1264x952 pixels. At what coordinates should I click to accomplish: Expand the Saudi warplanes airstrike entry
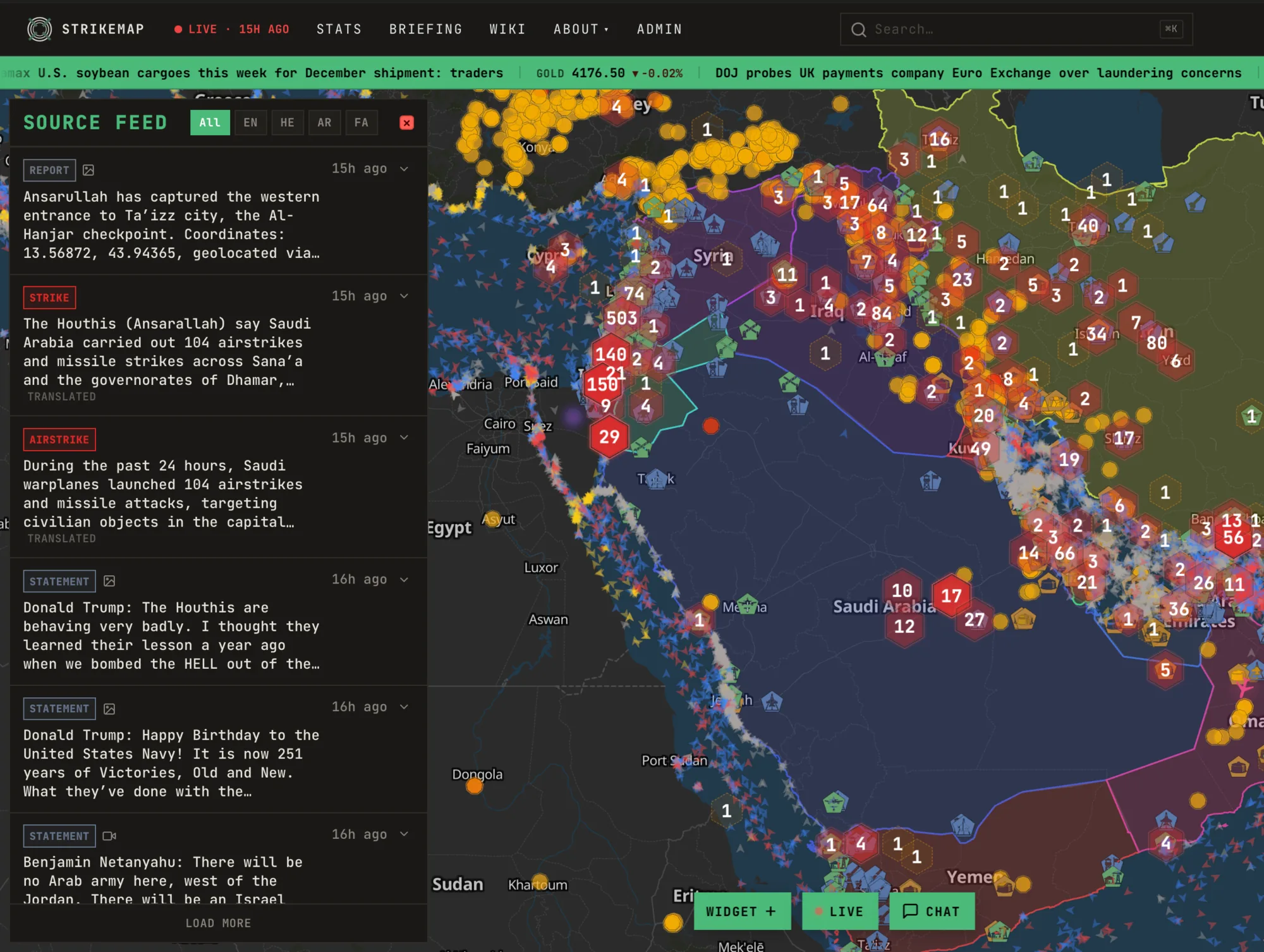[x=404, y=437]
